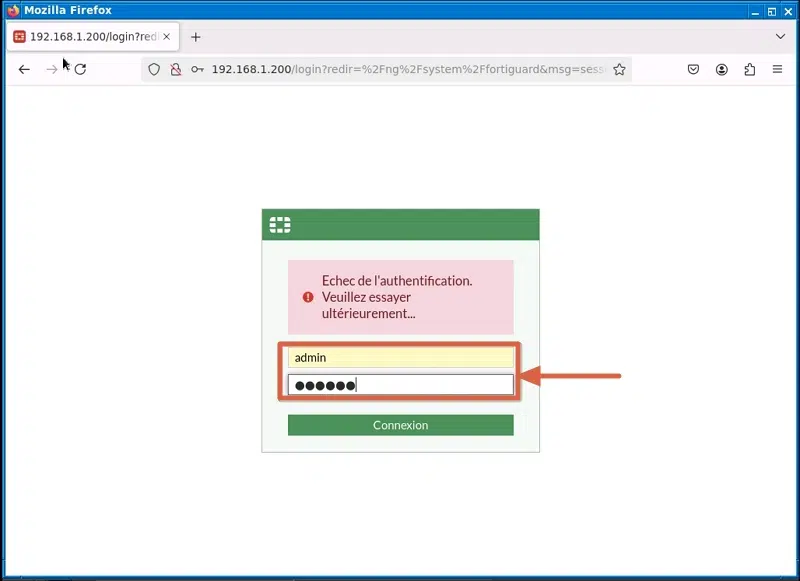Expand the list all tabs chevron

[x=780, y=37]
